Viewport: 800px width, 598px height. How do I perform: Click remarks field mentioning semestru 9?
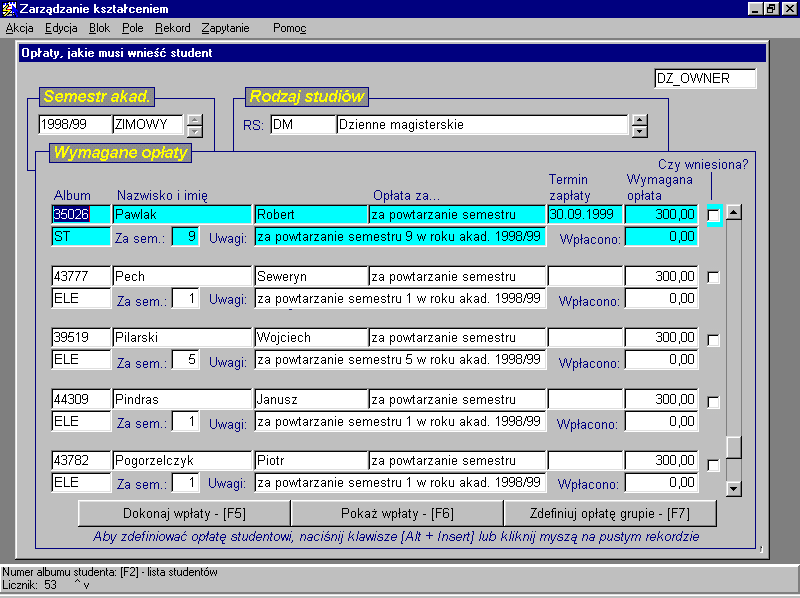(401, 237)
